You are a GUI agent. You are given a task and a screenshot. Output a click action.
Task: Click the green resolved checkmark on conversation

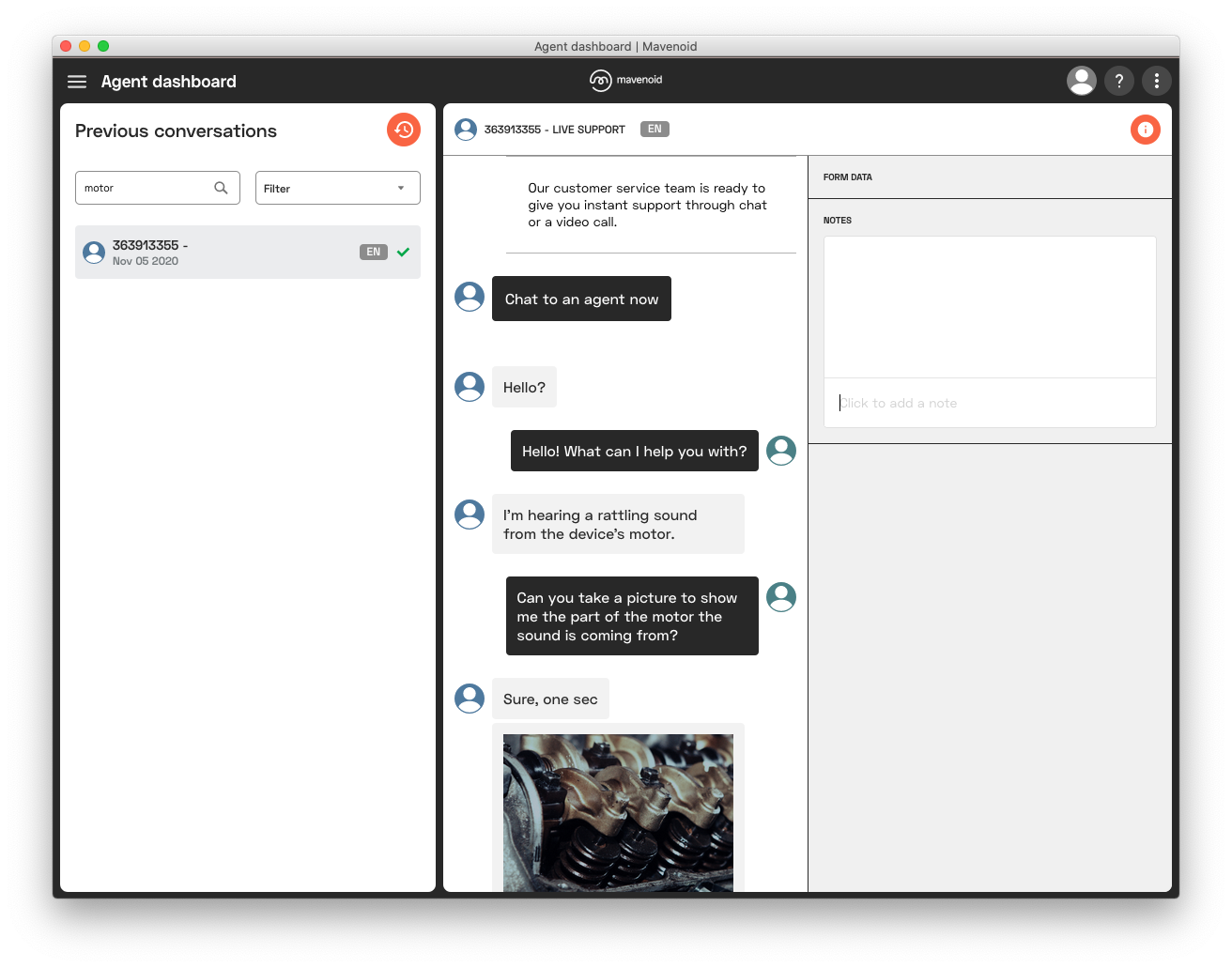coord(403,252)
